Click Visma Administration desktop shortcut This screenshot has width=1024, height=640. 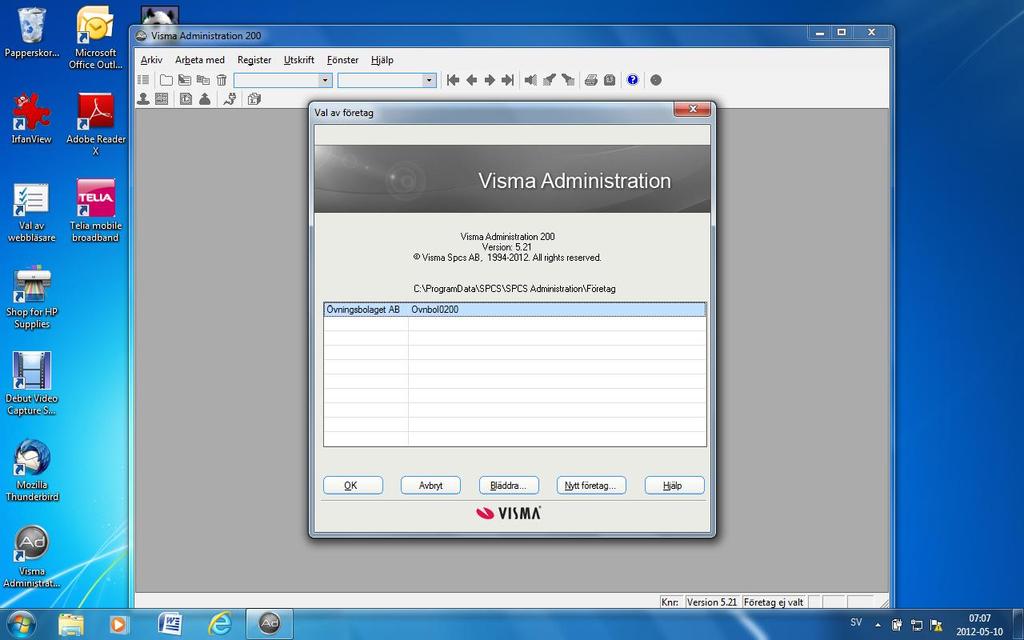[x=31, y=556]
